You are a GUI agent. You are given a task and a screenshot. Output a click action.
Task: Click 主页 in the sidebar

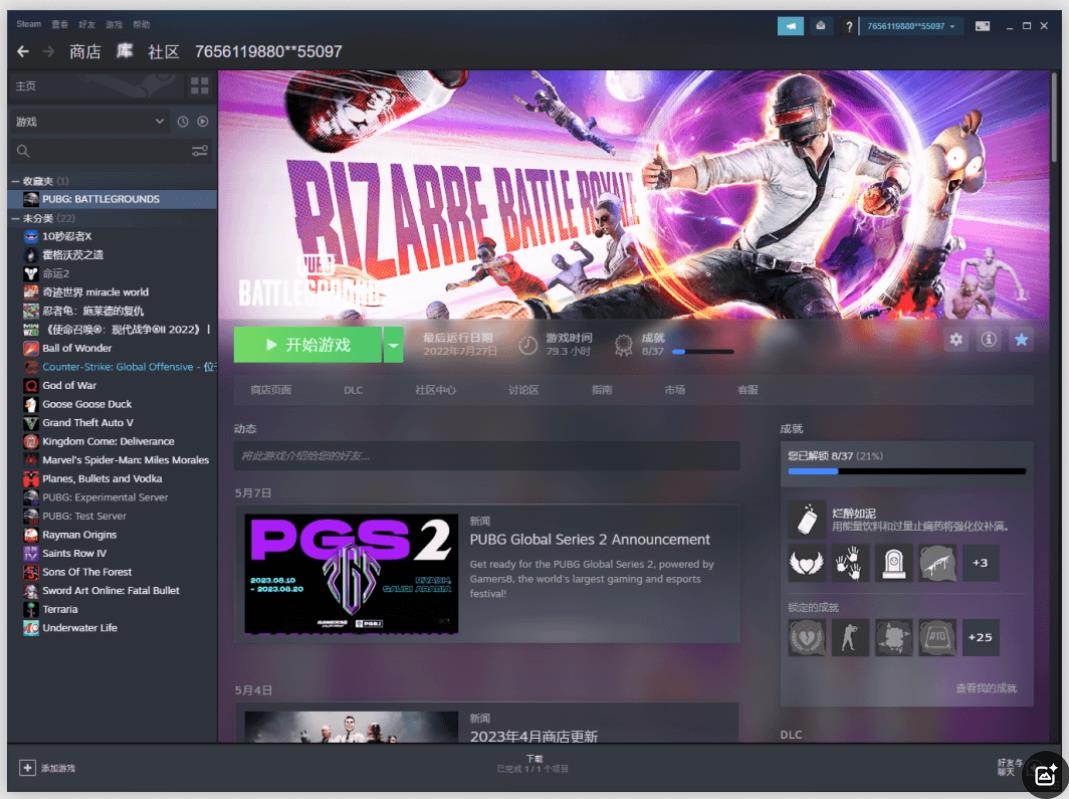(x=26, y=86)
